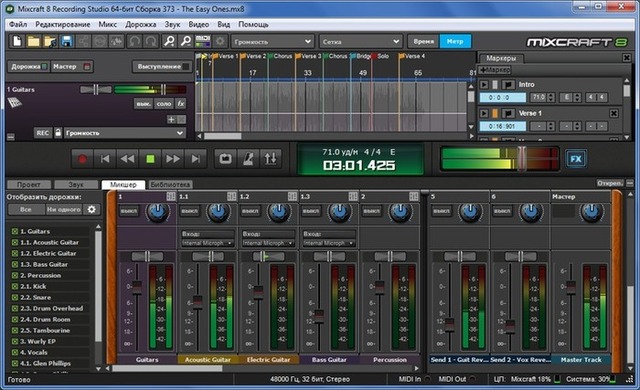Screen dimensions: 640x390
Task: Open the Громкость dropdown in the top toolbar
Action: click(272, 42)
